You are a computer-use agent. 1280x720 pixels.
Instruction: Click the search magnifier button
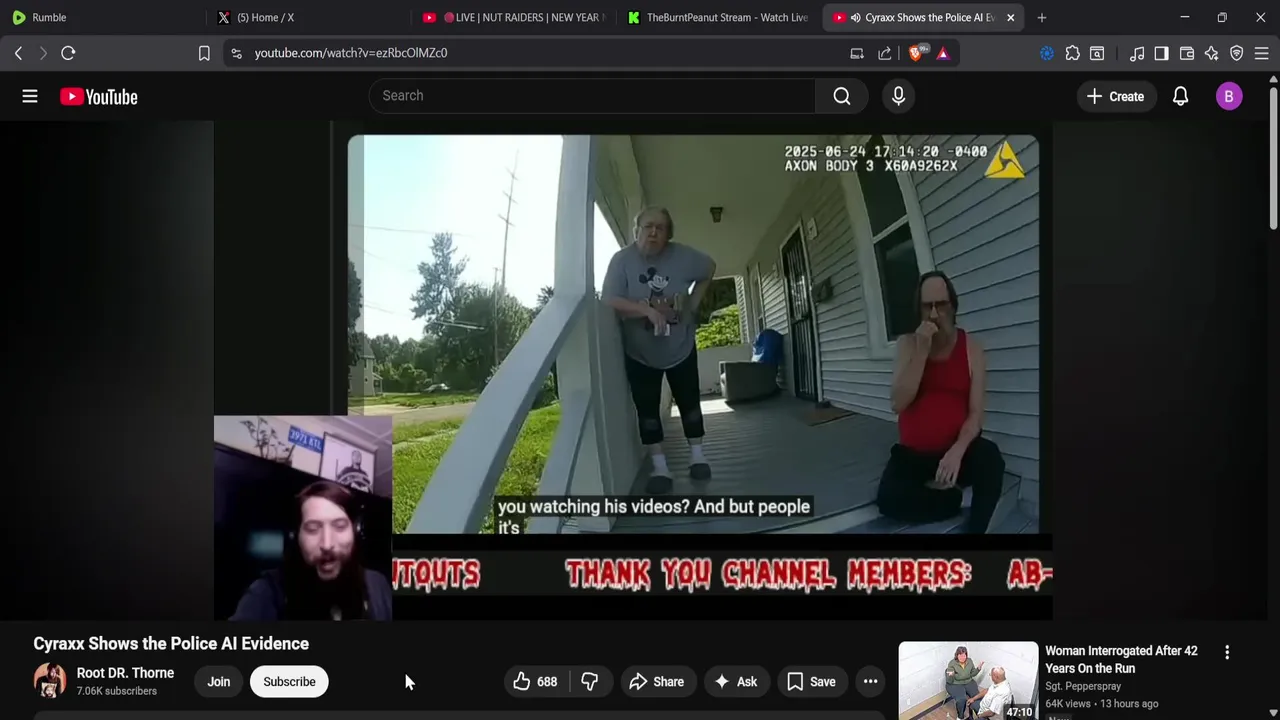(x=842, y=96)
